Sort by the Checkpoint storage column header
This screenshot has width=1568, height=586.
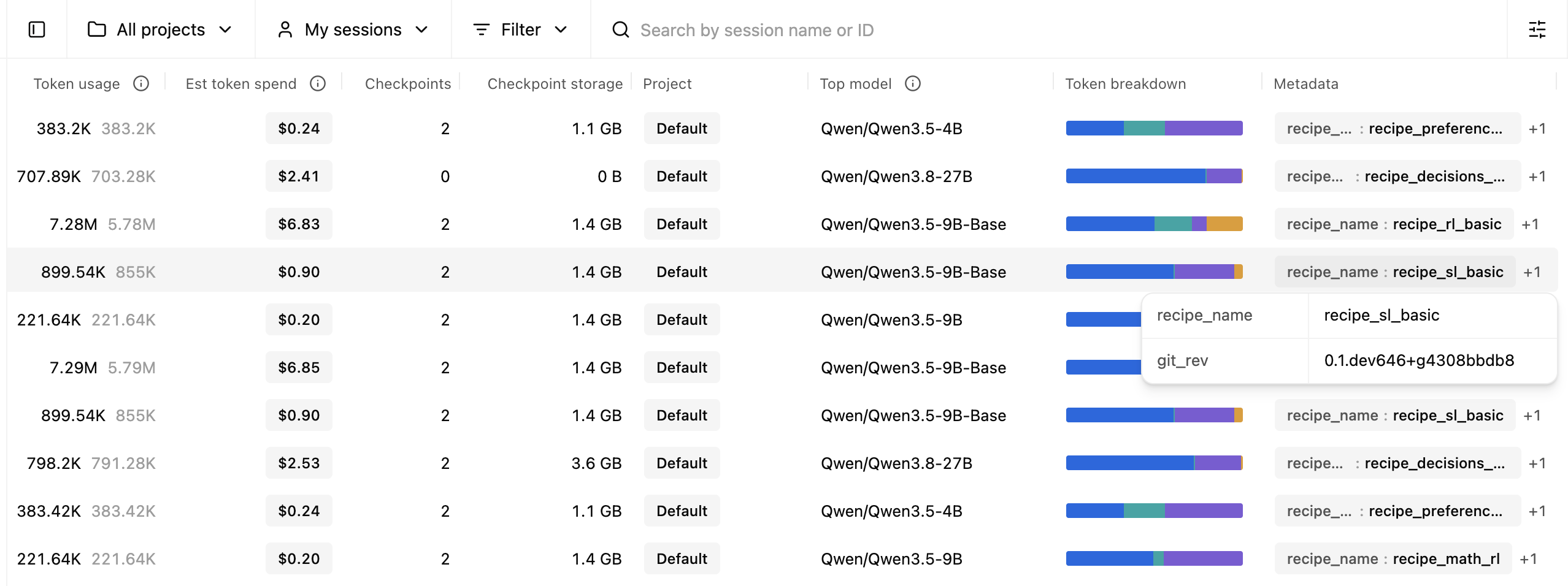(555, 84)
